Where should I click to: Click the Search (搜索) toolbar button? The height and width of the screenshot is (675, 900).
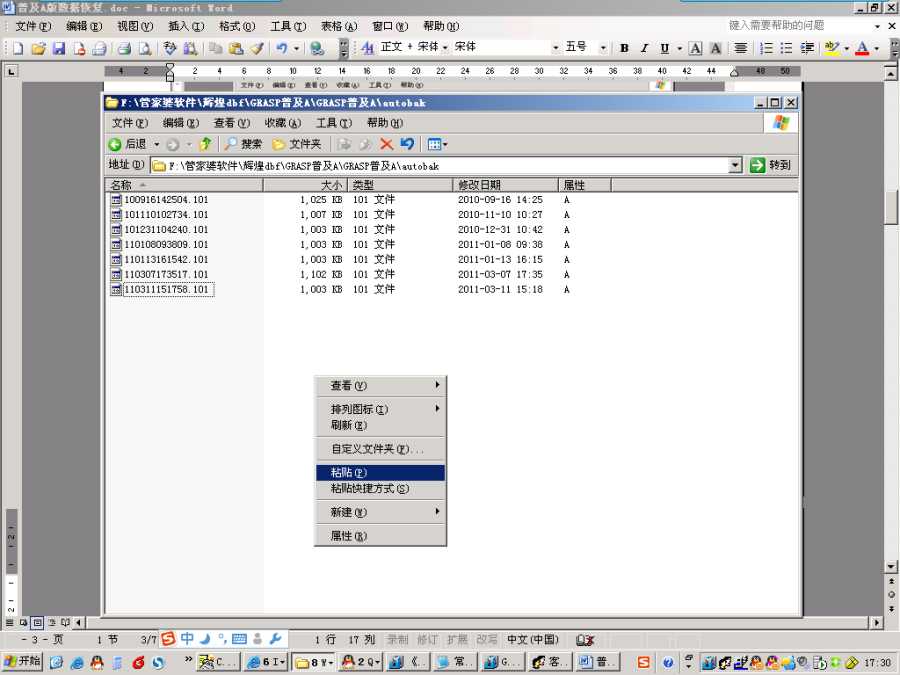coord(243,144)
